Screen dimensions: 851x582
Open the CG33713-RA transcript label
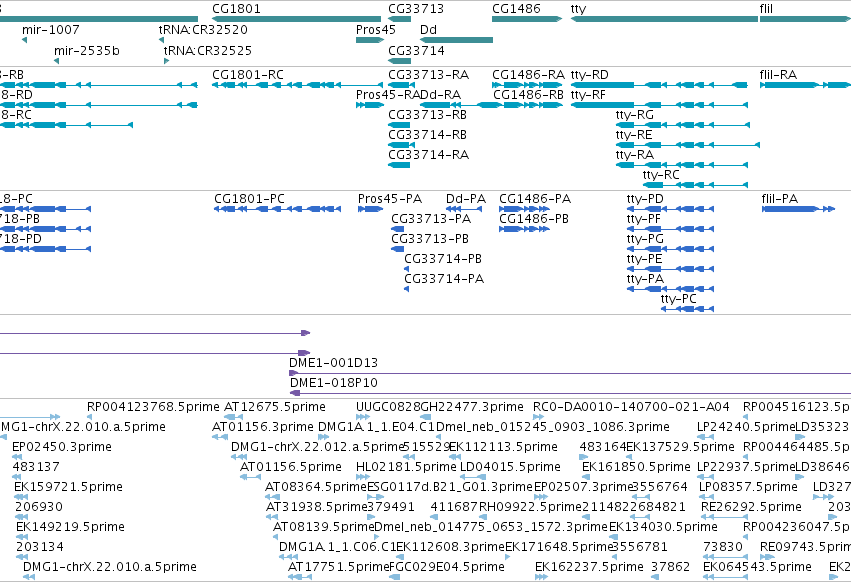(x=429, y=74)
